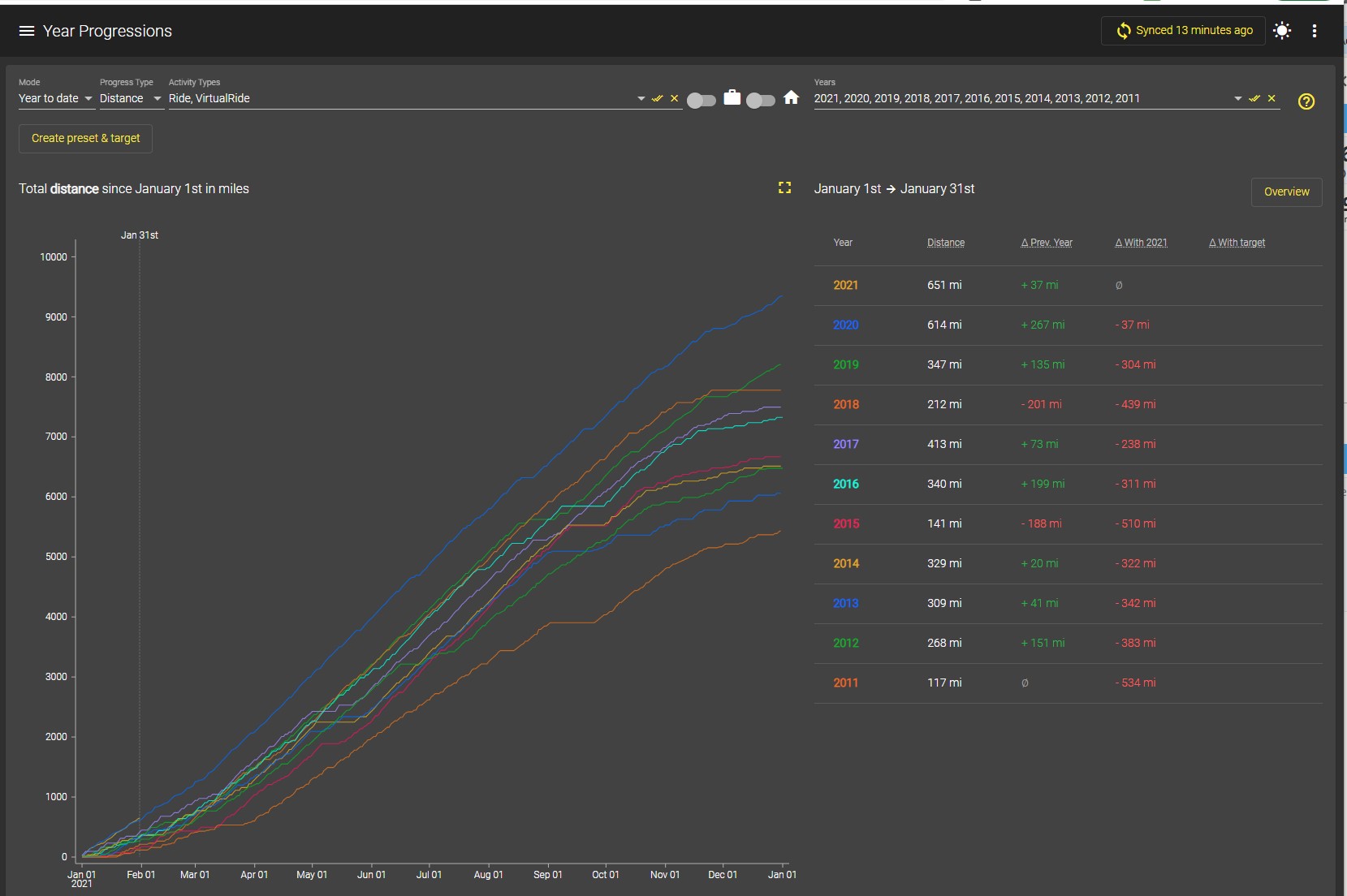The image size is (1347, 896).
Task: Select all activity types with the double-check icon
Action: [x=657, y=98]
